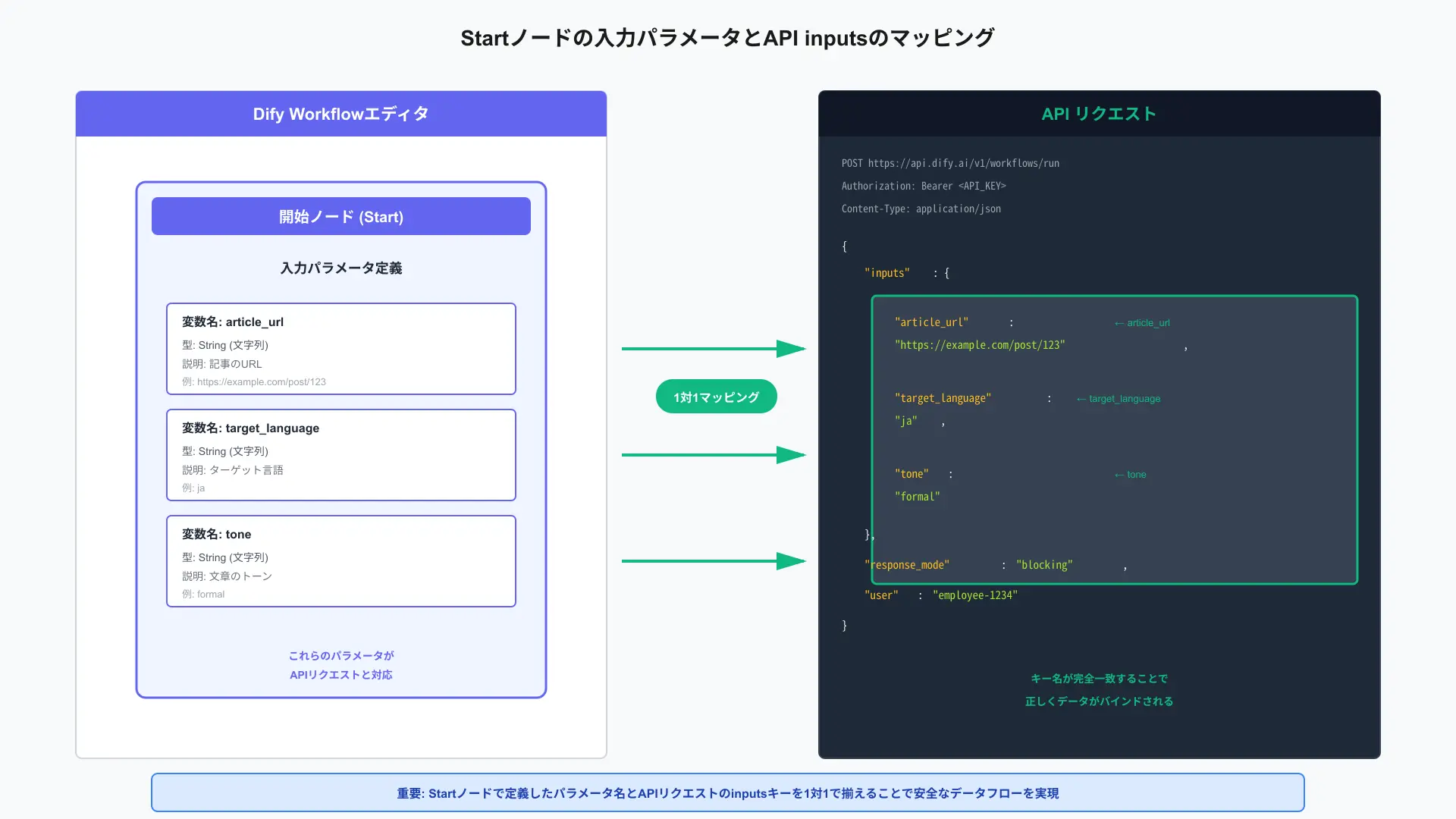
Task: Click the これらのパラメータが caption
Action: tap(341, 656)
